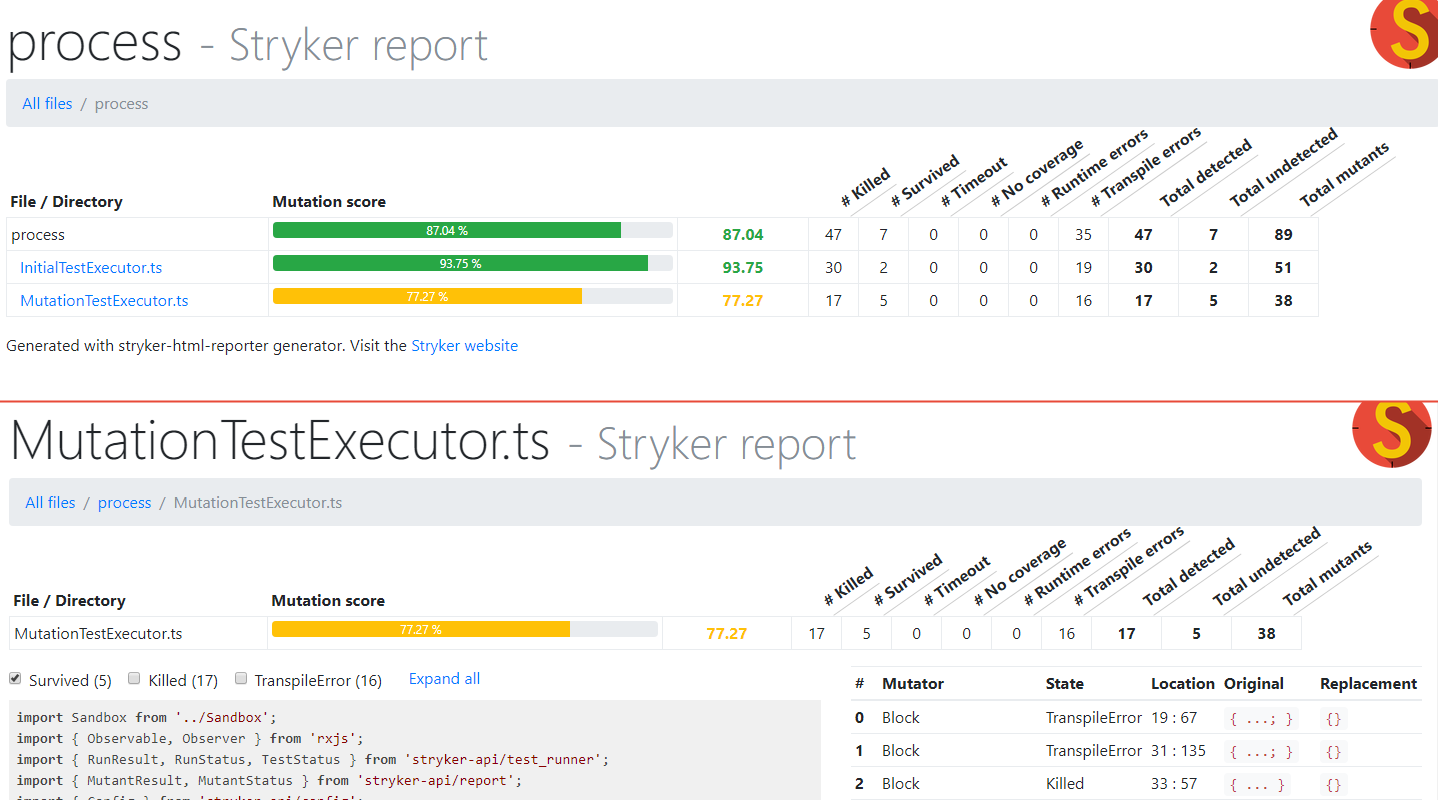Click the 'process - Stryker report' heading
Image resolution: width=1438 pixels, height=800 pixels.
click(x=248, y=44)
